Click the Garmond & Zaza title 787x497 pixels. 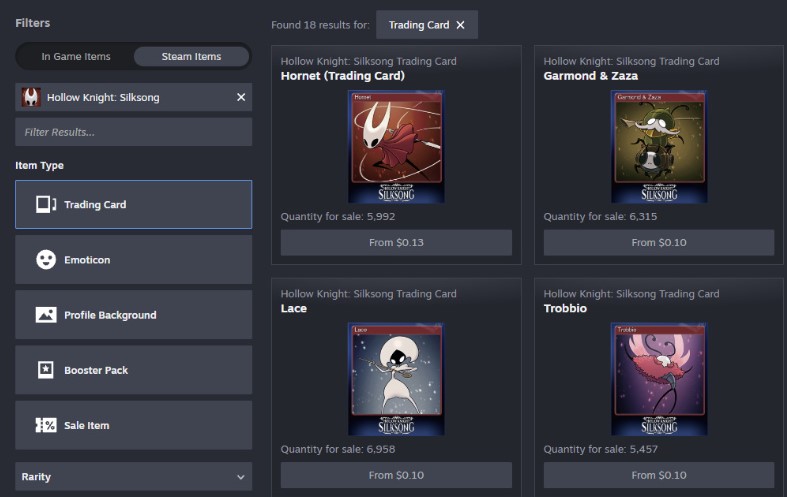[591, 76]
